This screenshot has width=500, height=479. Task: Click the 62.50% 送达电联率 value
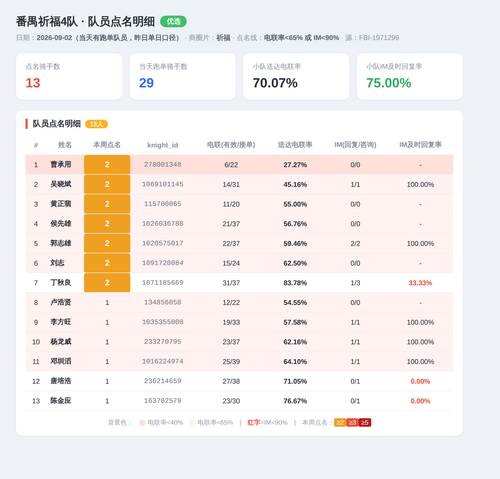[295, 263]
